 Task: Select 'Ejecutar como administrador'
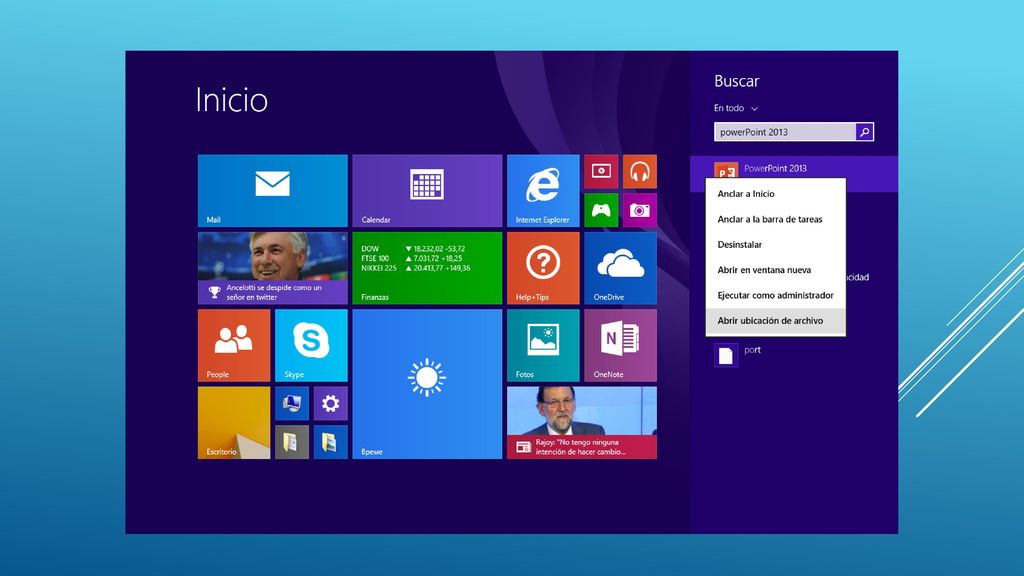[776, 295]
